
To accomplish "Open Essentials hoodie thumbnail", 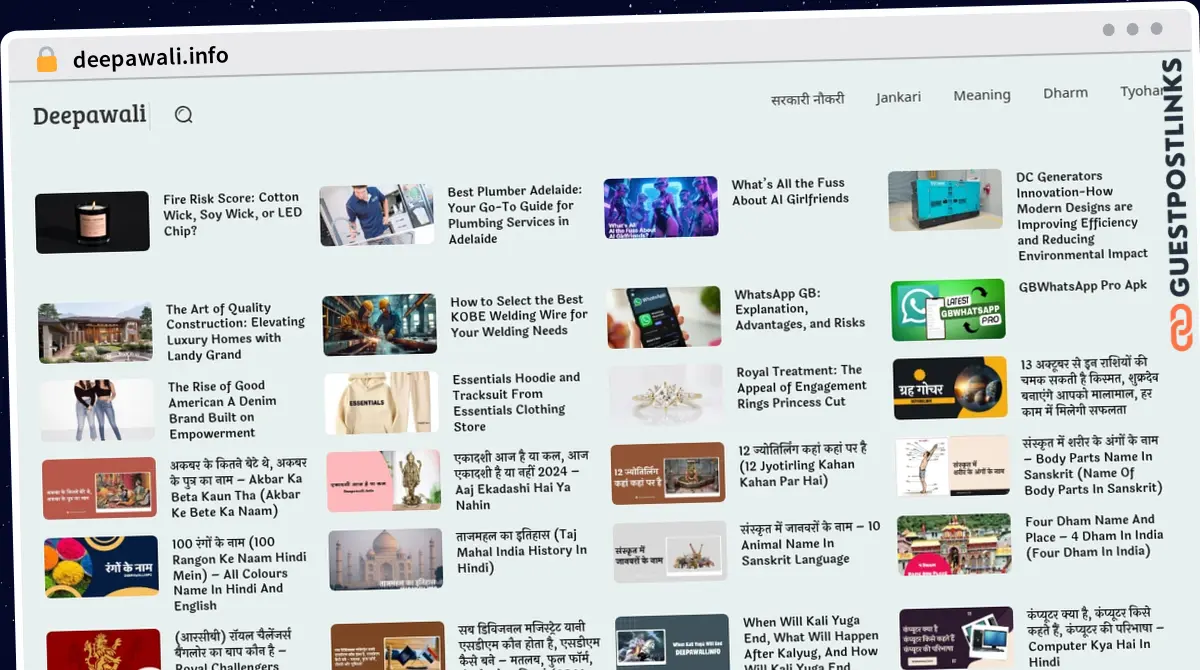I will pyautogui.click(x=382, y=403).
